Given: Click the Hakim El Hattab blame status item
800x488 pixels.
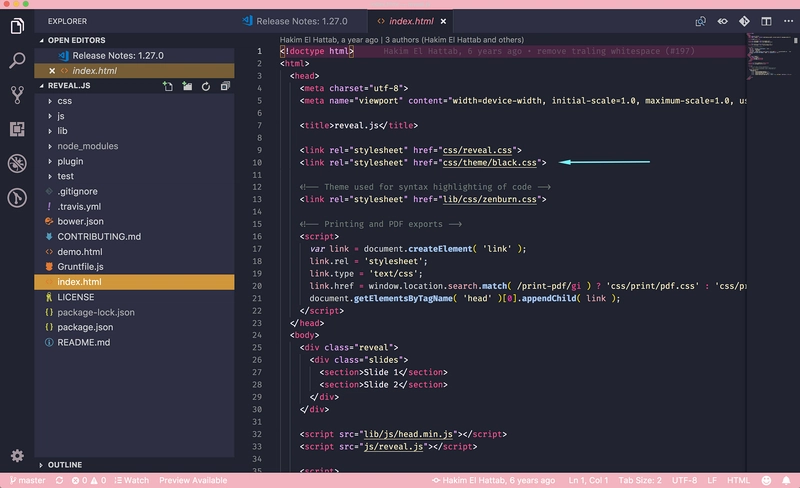Looking at the screenshot, I should pos(493,480).
